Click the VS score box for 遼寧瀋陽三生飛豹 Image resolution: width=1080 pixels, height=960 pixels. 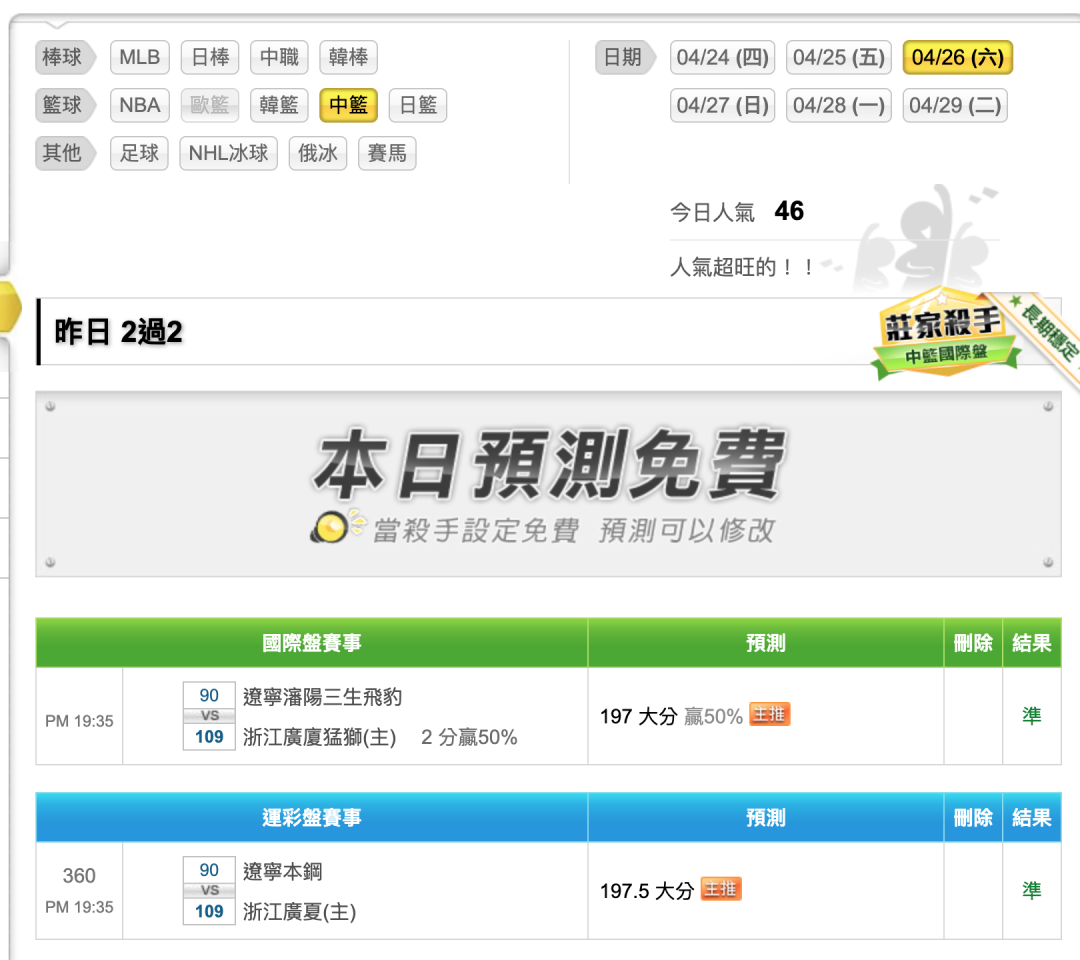(209, 716)
